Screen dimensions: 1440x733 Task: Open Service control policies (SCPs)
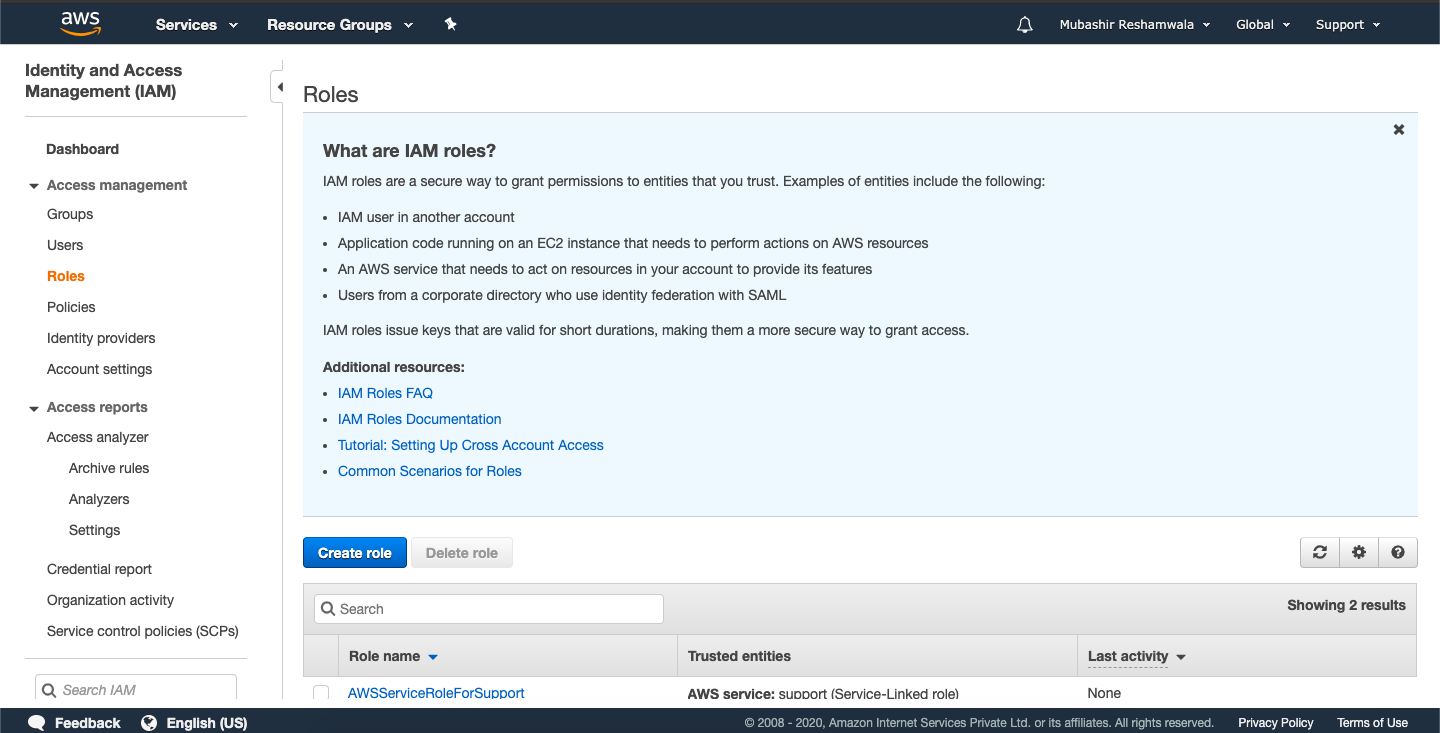[143, 631]
